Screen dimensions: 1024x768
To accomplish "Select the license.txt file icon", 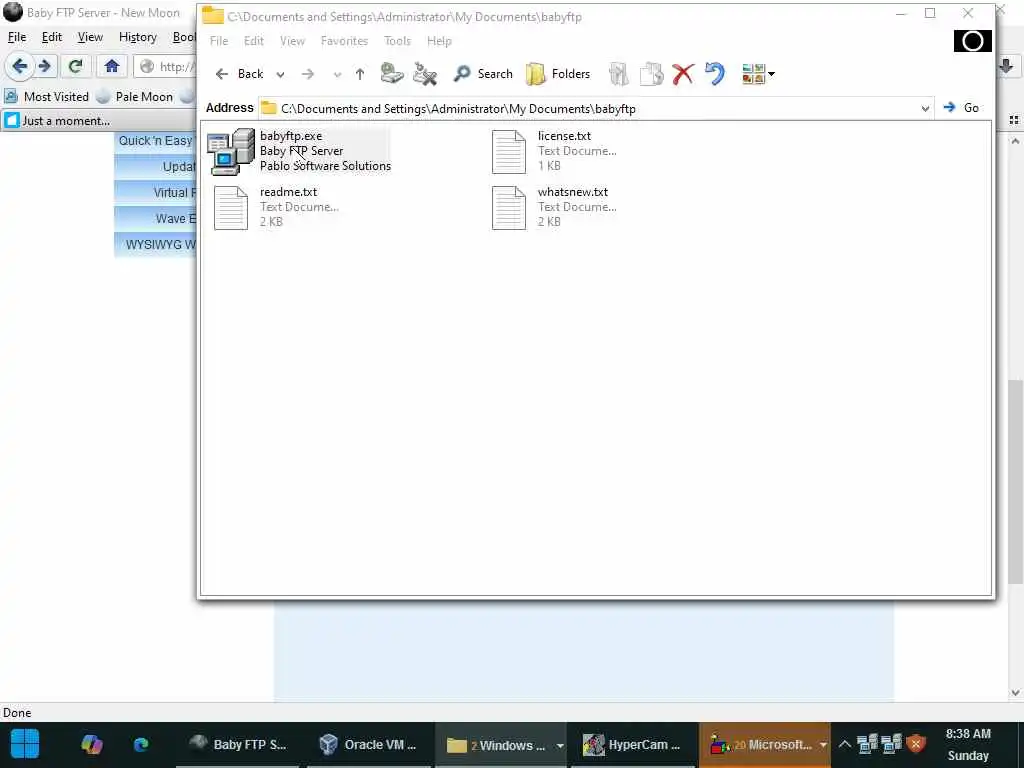I will coord(509,152).
